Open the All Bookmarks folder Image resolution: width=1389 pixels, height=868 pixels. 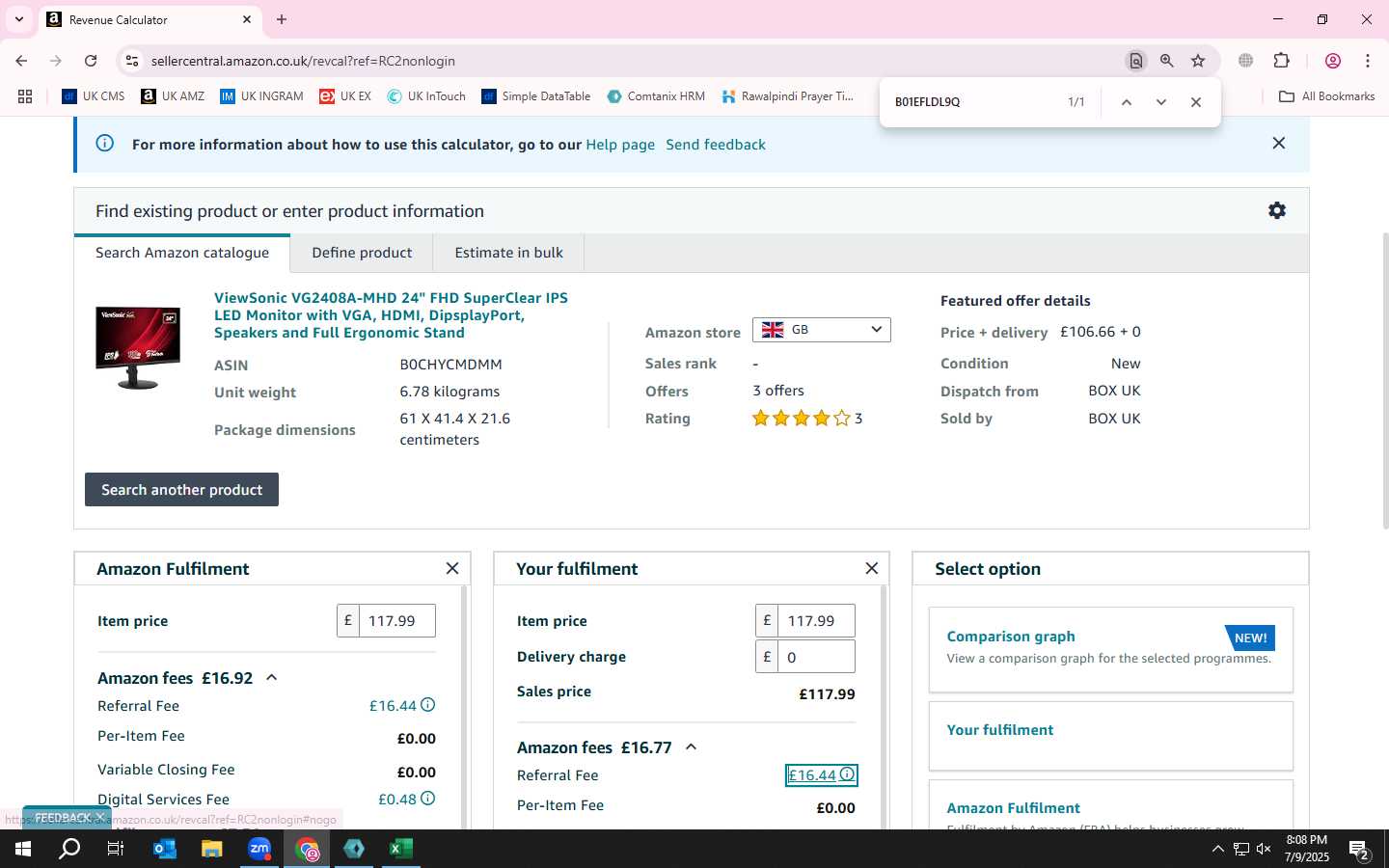pyautogui.click(x=1327, y=96)
